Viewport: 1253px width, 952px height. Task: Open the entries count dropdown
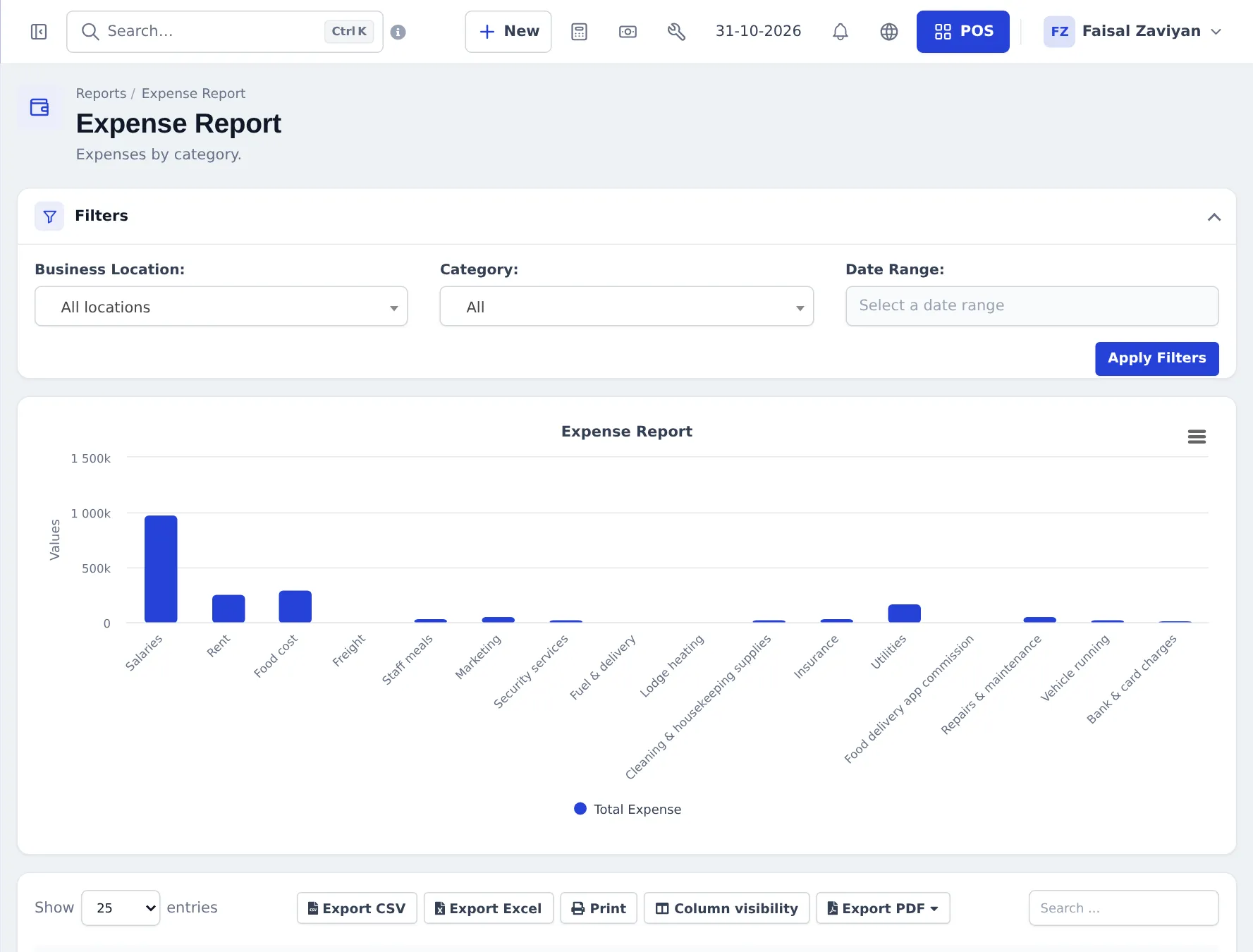[121, 908]
